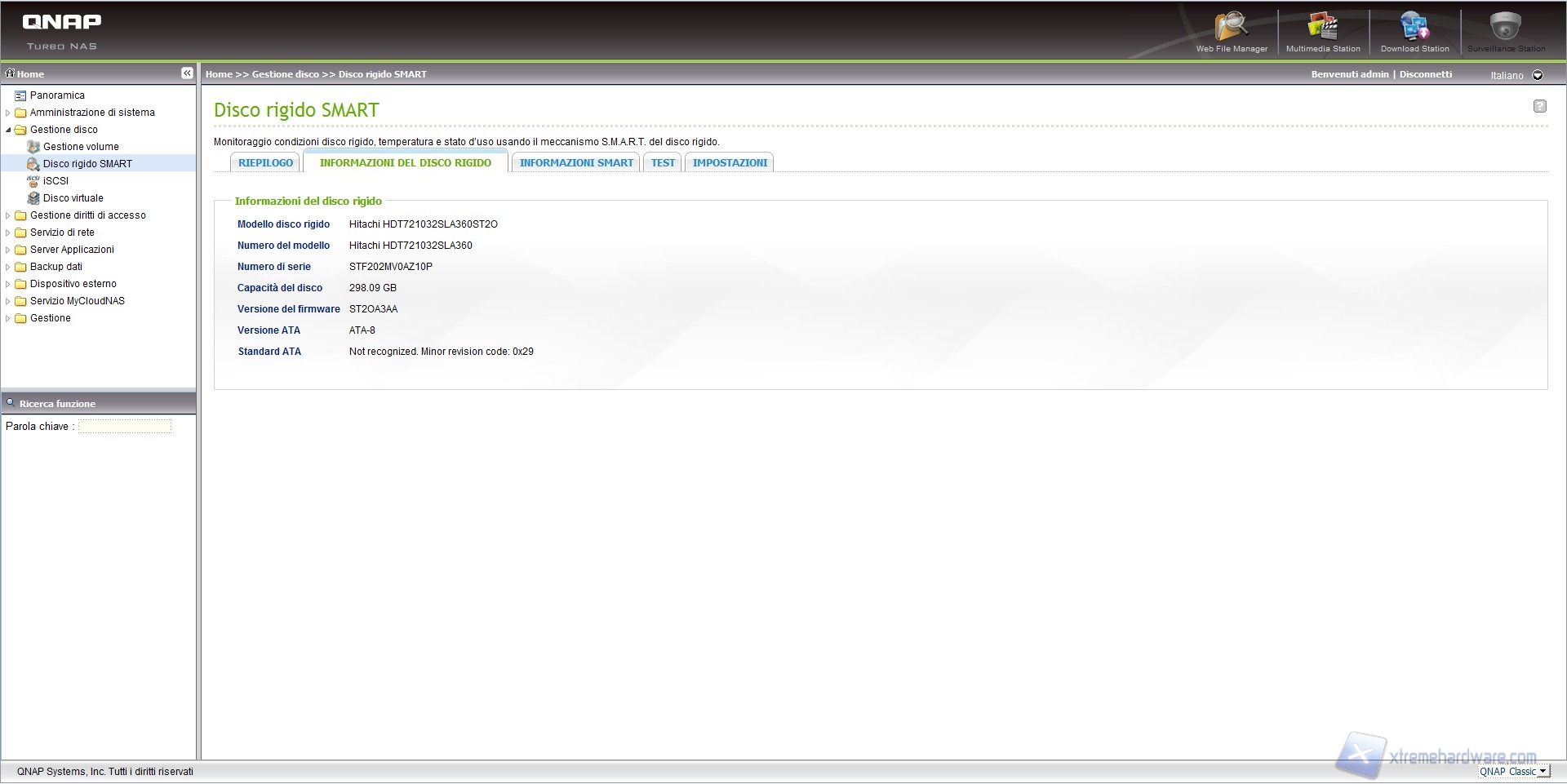The image size is (1567, 784).
Task: Select the Disco virtuale icon
Action: (x=33, y=198)
